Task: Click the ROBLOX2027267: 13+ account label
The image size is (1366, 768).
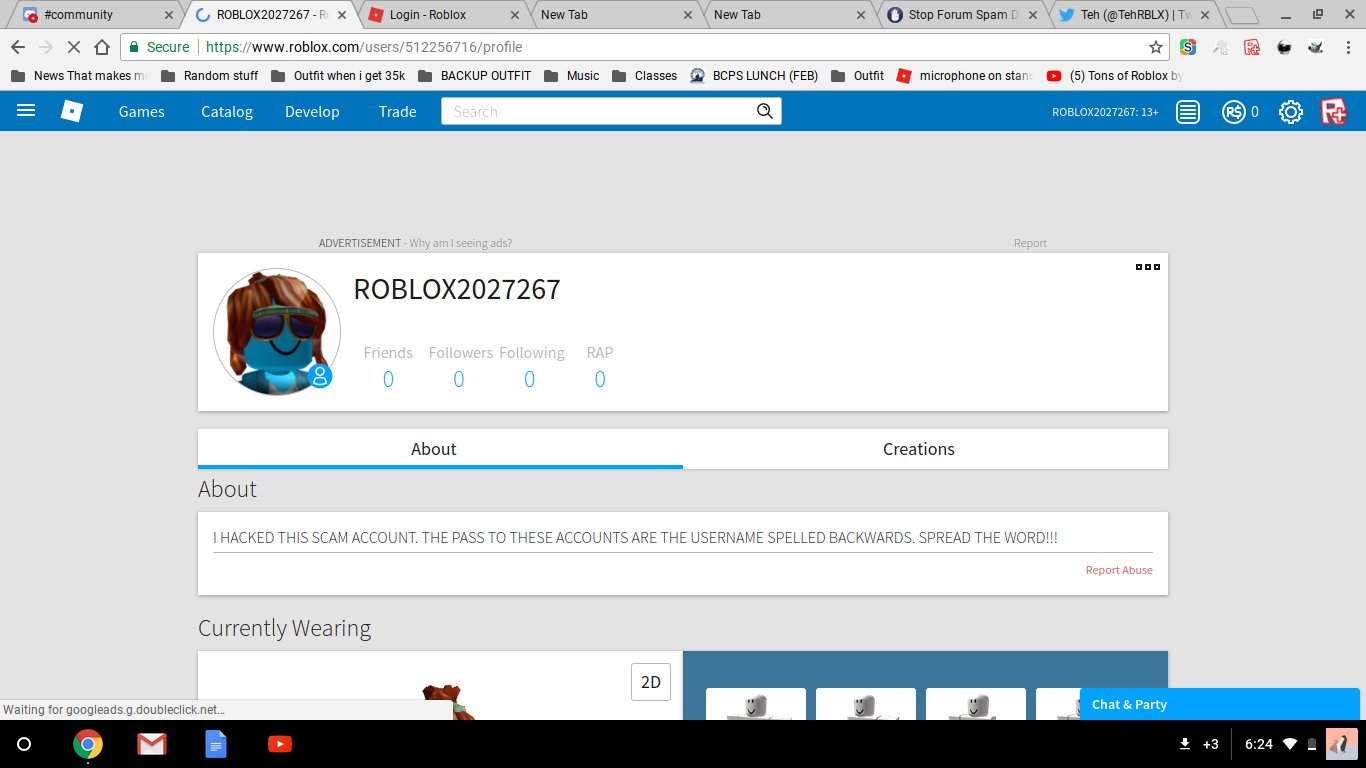Action: pos(1105,112)
